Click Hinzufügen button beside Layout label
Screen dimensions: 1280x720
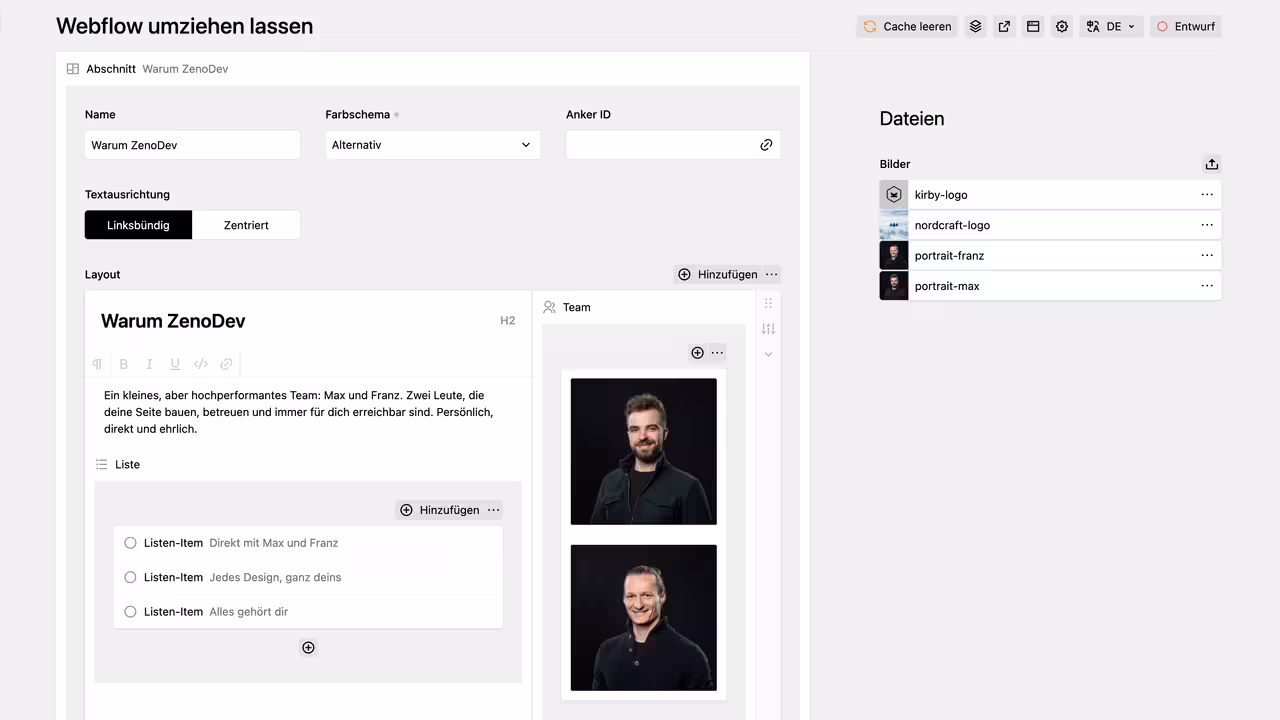(718, 274)
